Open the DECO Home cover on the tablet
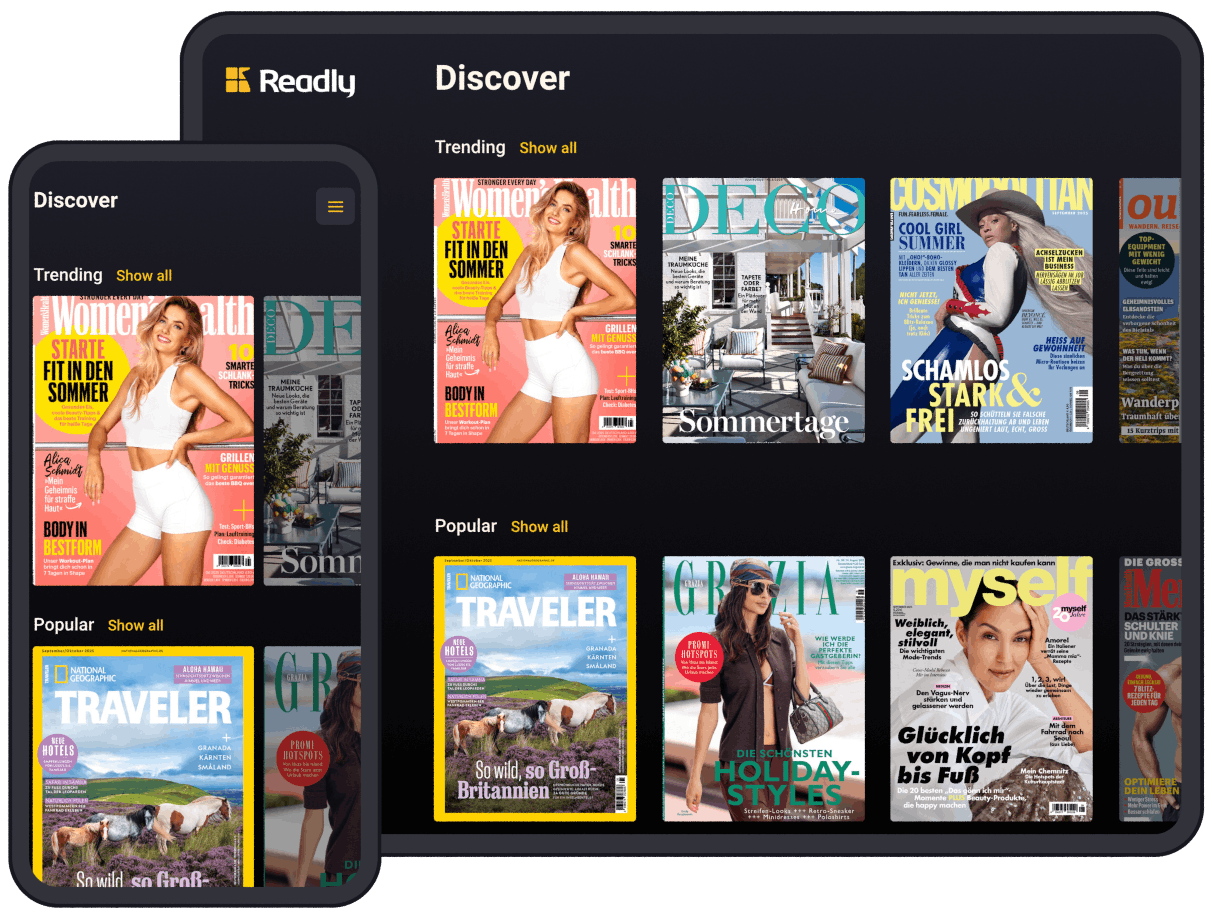The height and width of the screenshot is (913, 1218). pyautogui.click(x=764, y=310)
